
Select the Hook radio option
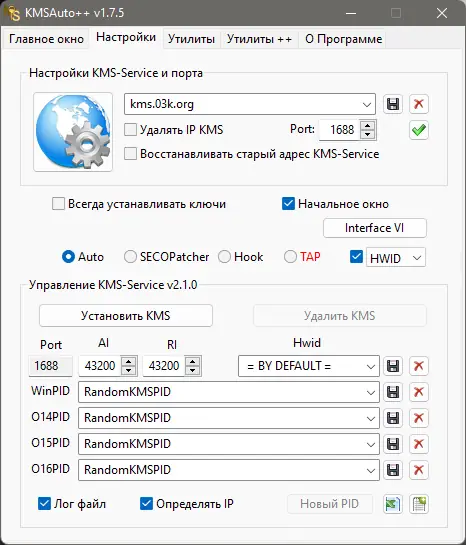coord(224,257)
